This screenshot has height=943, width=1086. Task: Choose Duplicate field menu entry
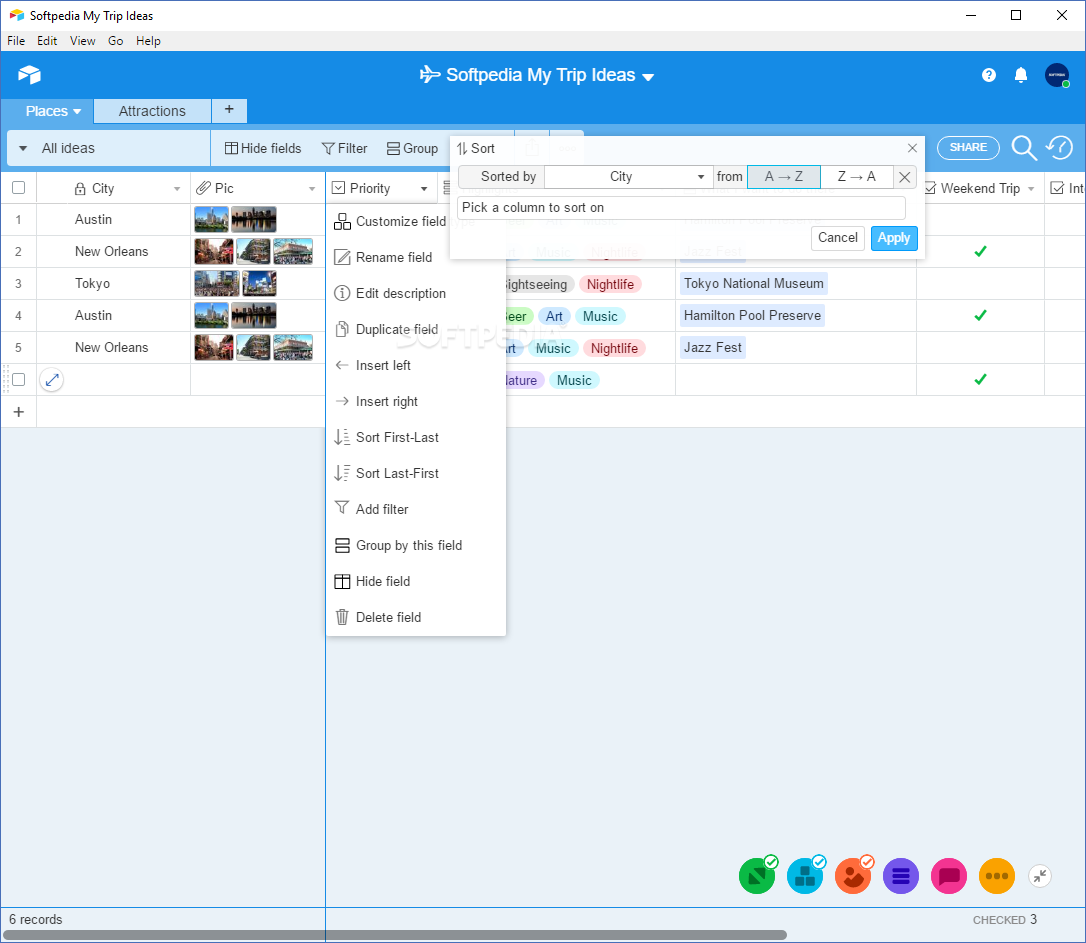point(416,330)
